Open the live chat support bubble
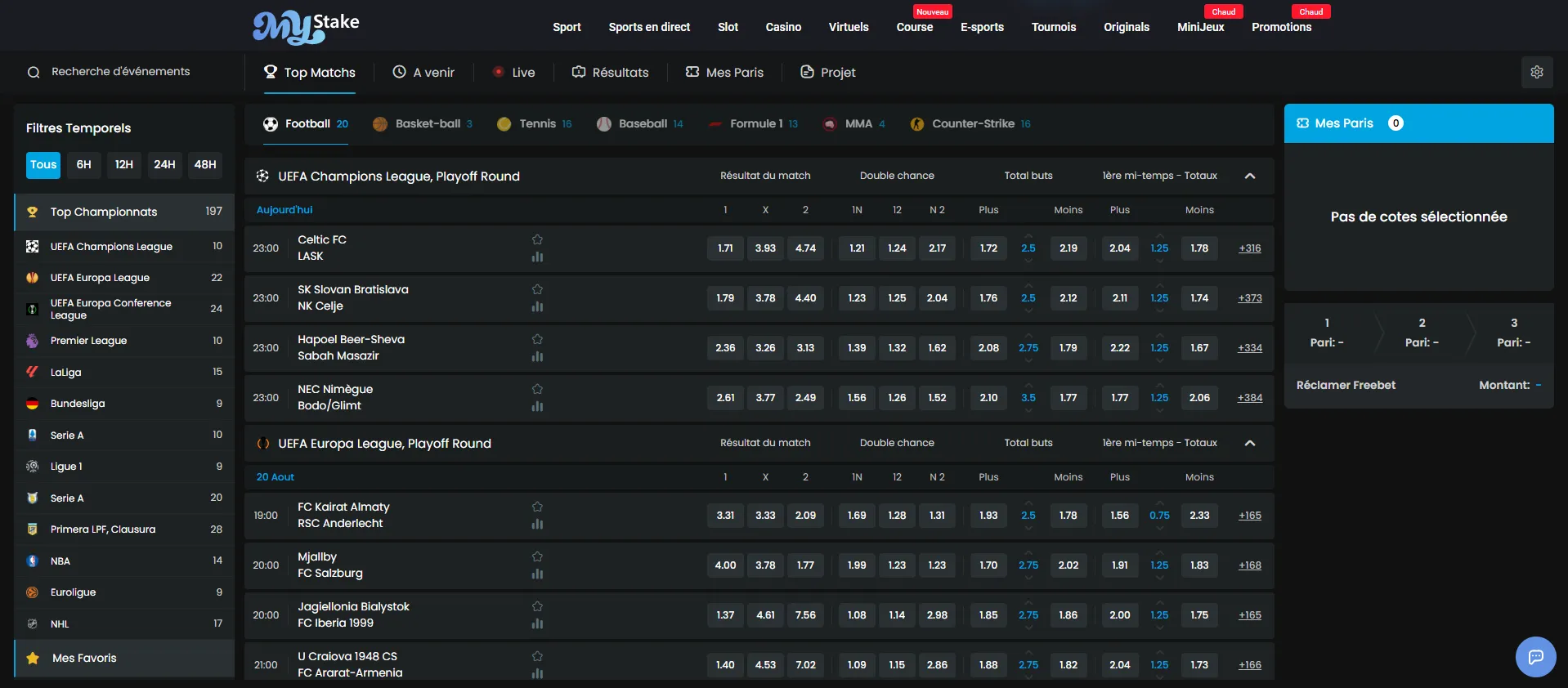 coord(1535,657)
